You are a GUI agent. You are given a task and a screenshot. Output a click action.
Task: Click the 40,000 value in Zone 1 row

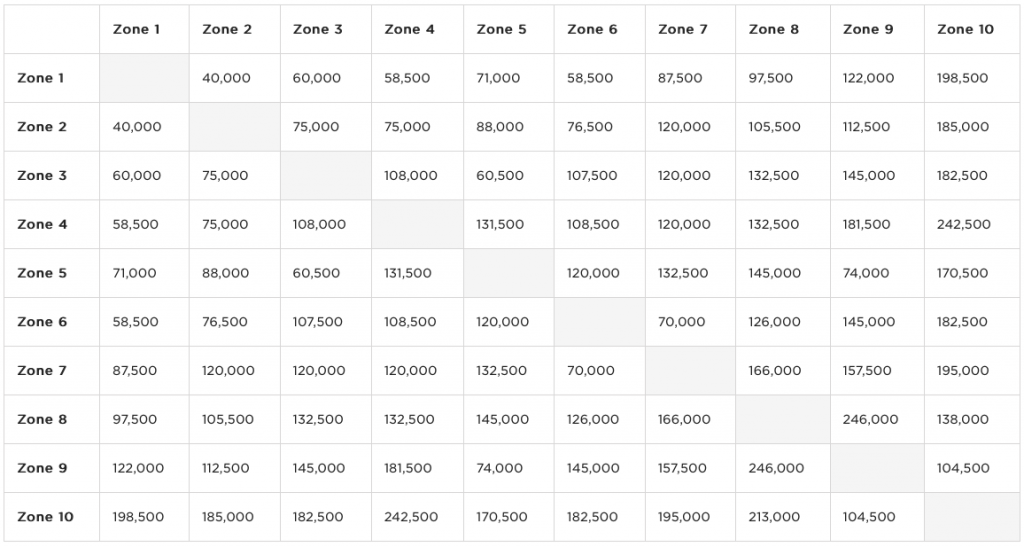point(226,78)
